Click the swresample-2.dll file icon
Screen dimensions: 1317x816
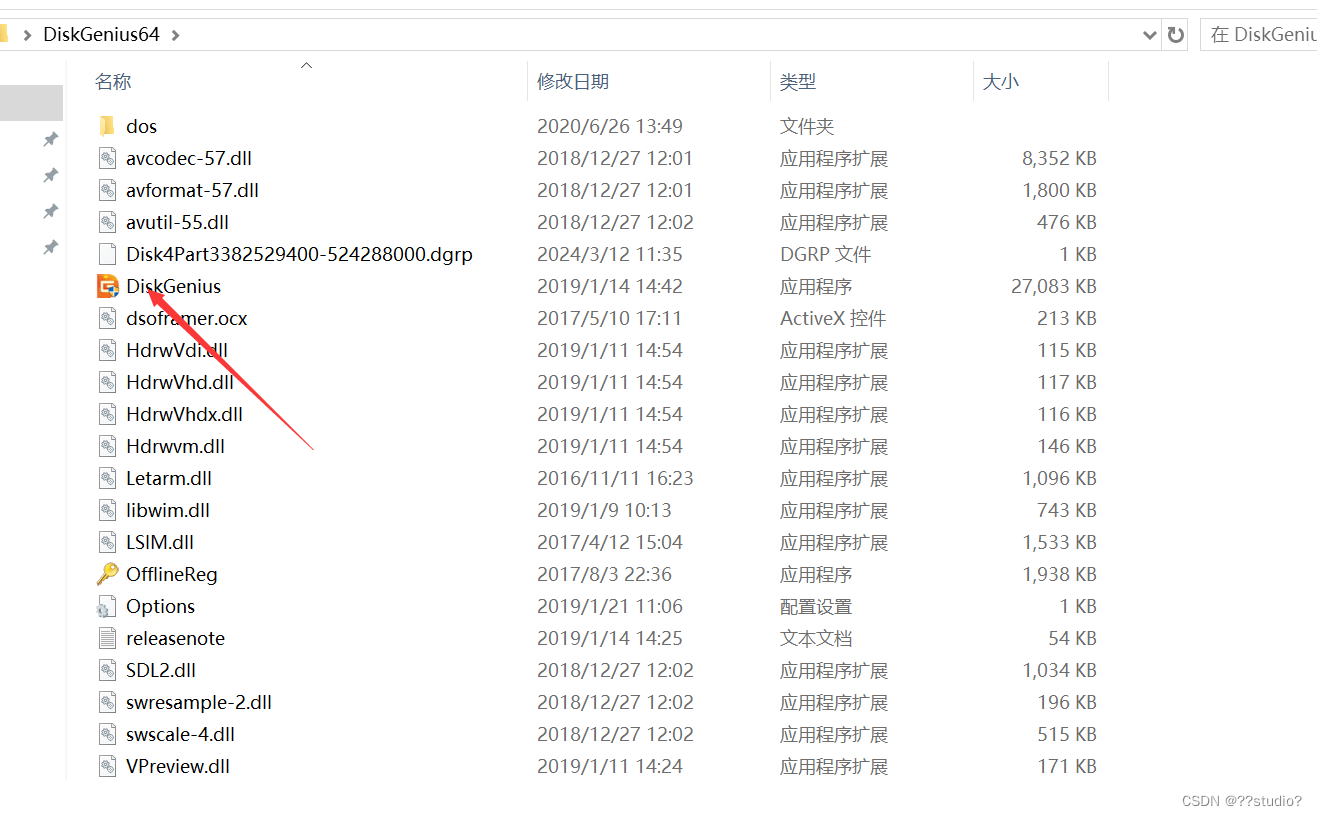coord(107,702)
